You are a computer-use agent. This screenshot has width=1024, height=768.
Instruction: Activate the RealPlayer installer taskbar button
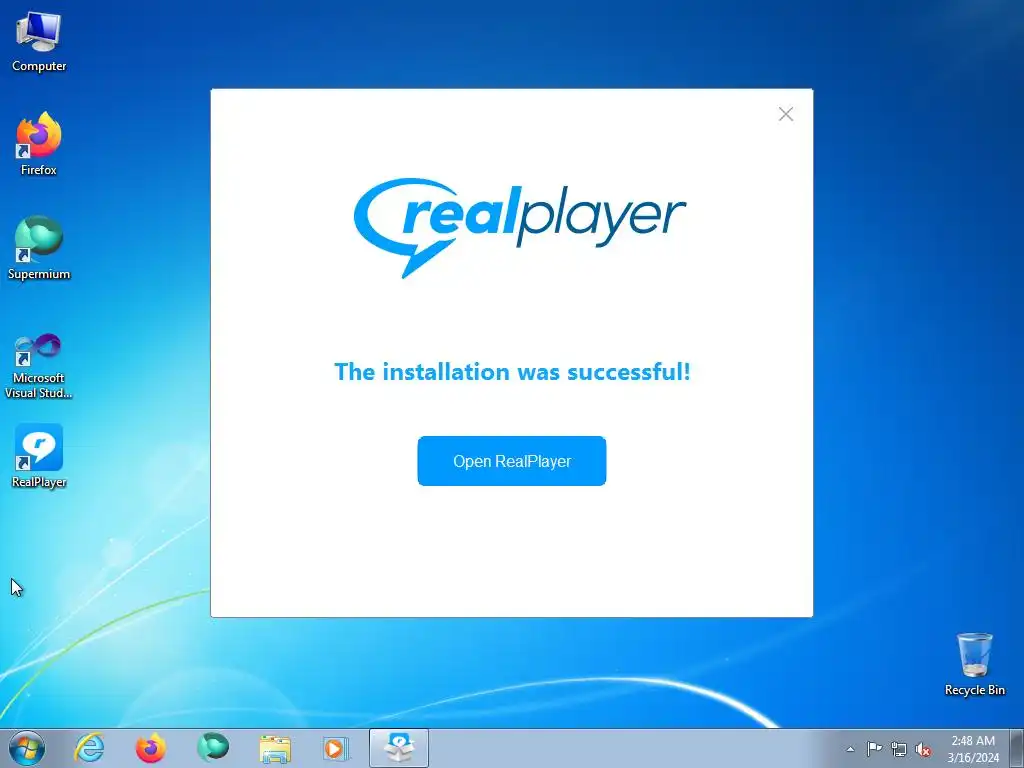[399, 748]
